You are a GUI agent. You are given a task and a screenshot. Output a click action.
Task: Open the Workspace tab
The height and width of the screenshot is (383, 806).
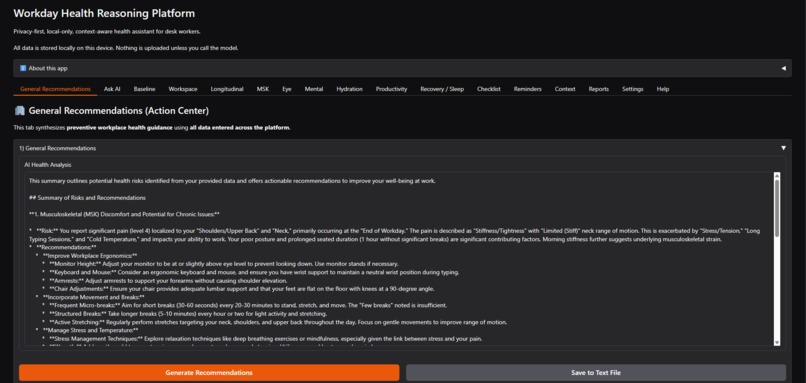click(183, 89)
